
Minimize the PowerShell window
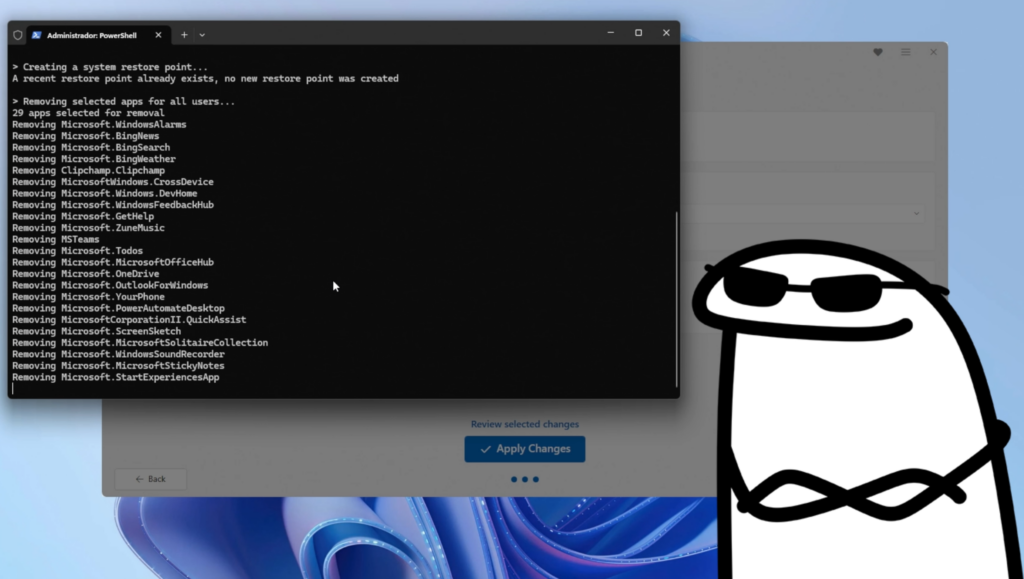pyautogui.click(x=611, y=33)
